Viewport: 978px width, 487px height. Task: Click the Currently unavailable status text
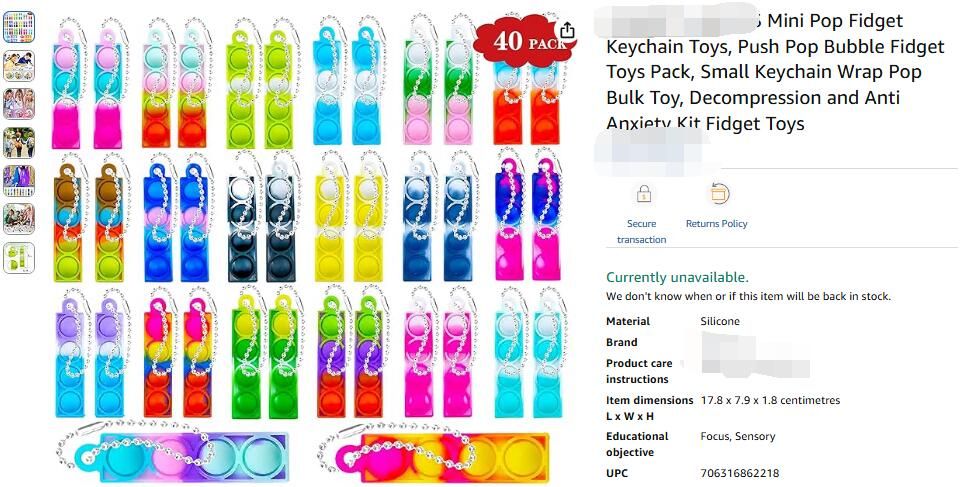pos(677,277)
